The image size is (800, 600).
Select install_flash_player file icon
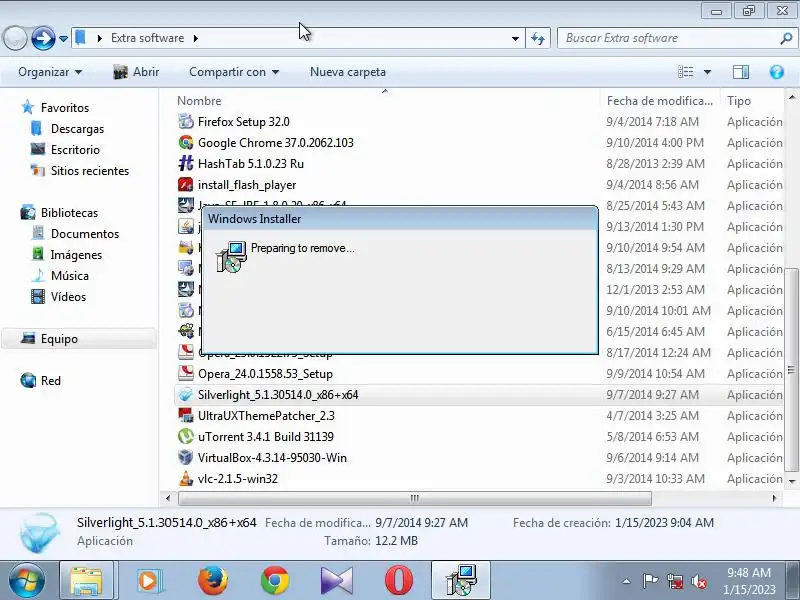186,184
